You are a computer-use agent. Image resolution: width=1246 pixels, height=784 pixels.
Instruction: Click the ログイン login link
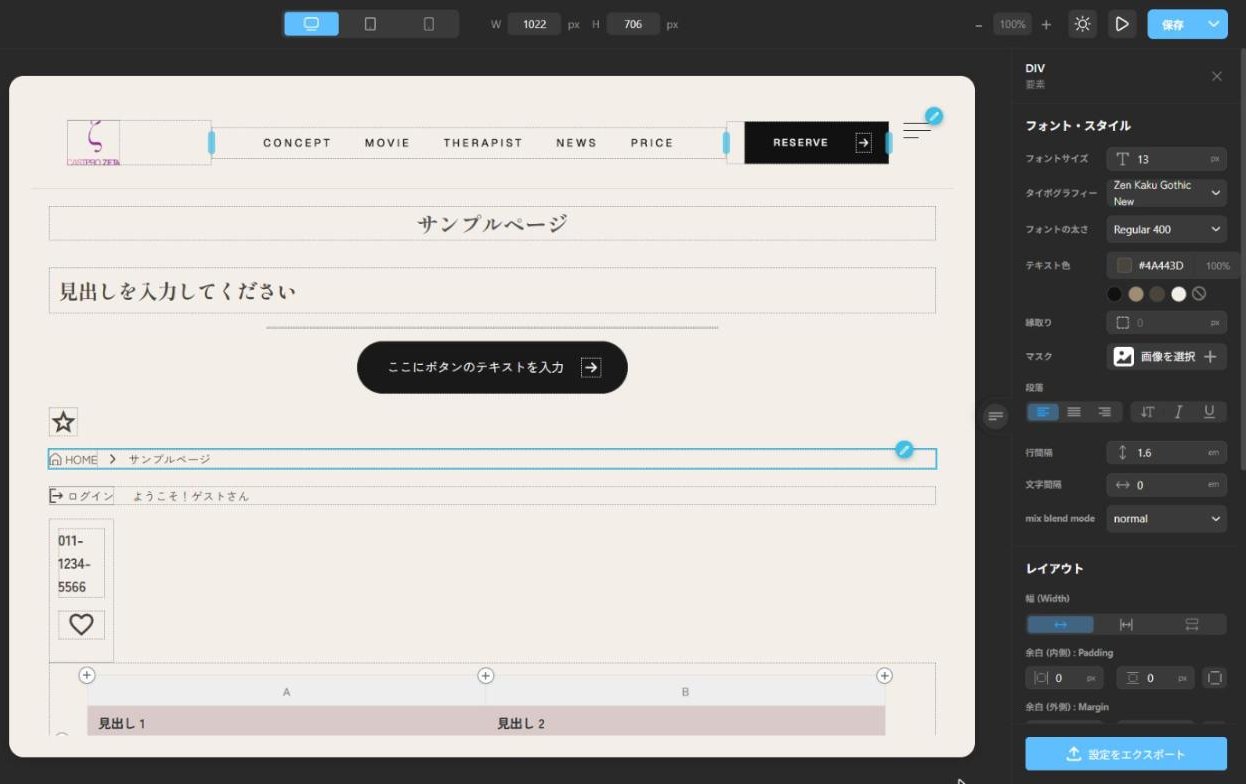click(x=81, y=496)
